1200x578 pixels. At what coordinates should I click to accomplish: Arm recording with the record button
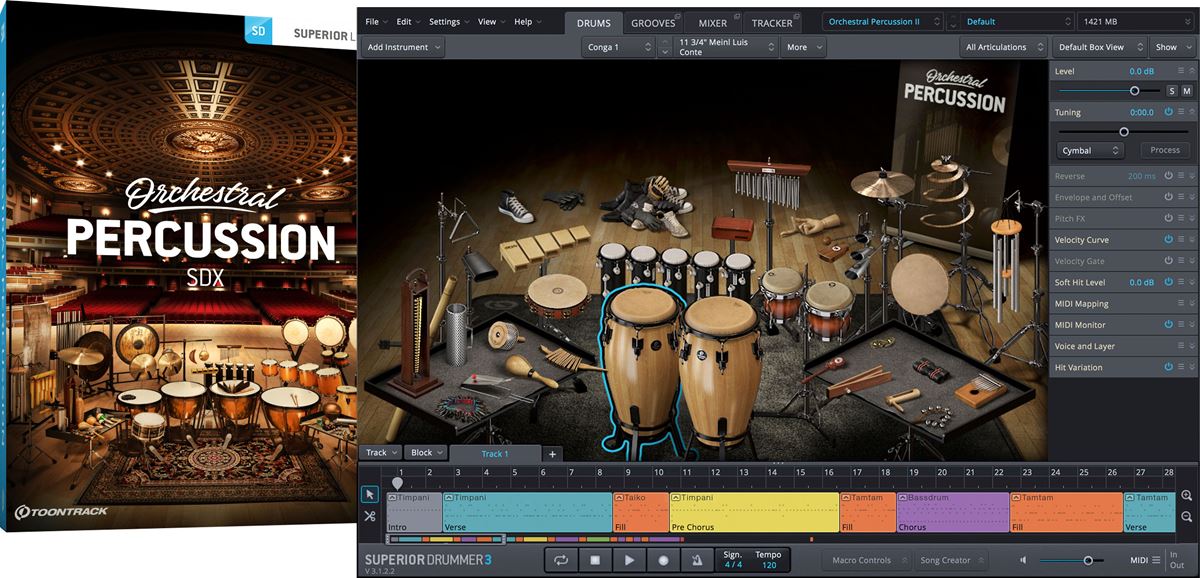[663, 560]
